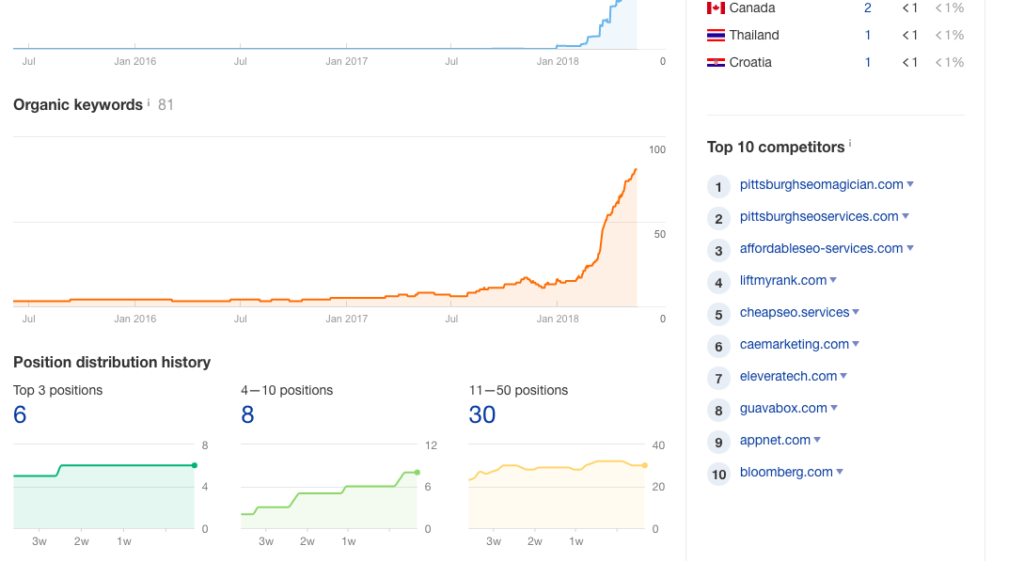Open the pittsburghseomagician.com link

822,185
